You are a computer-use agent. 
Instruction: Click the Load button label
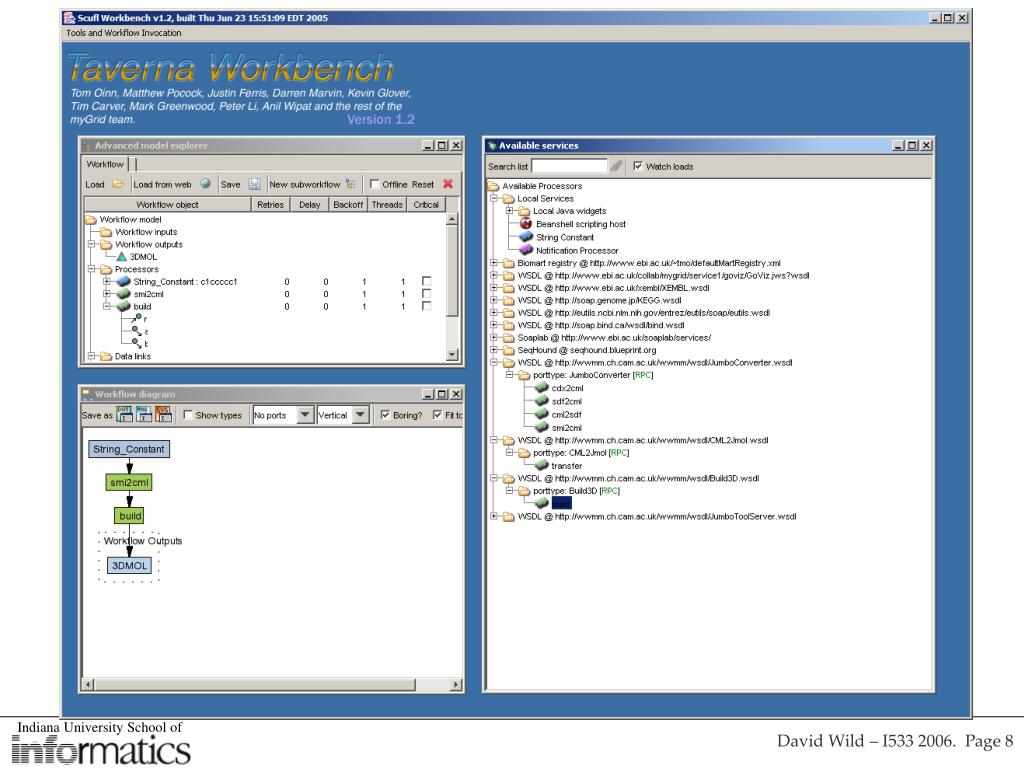click(95, 185)
